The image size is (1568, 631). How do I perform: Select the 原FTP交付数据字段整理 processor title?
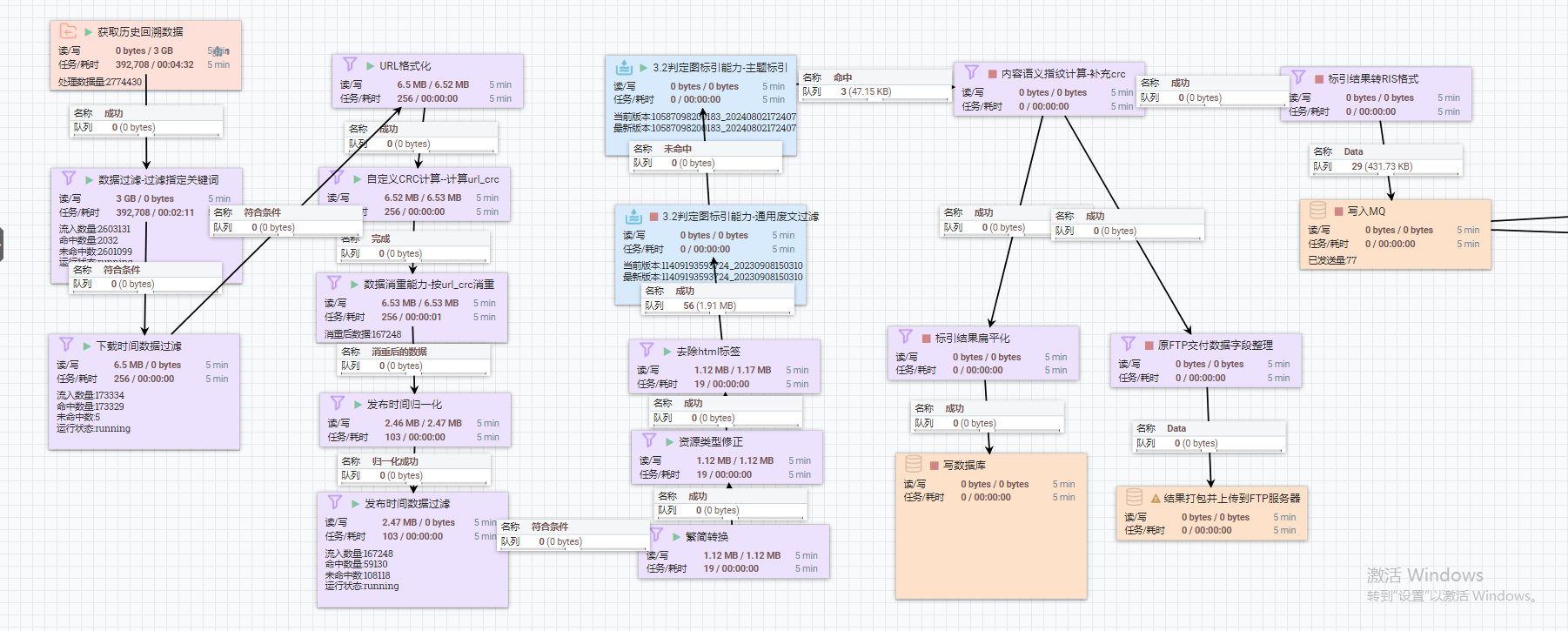pos(1215,346)
